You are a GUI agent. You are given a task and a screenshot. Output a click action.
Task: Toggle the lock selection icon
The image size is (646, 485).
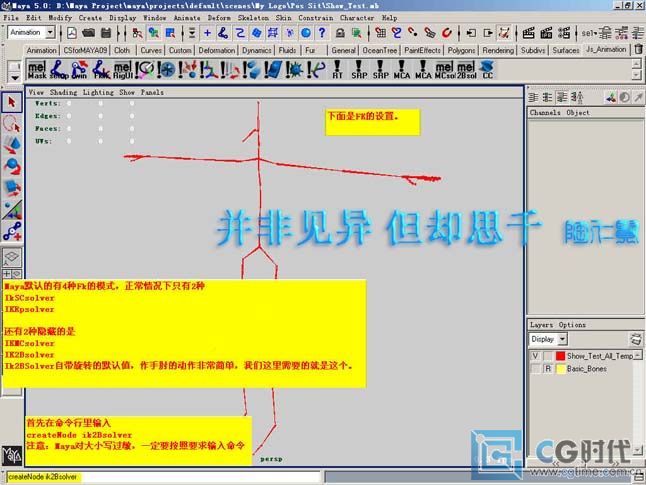(340, 33)
